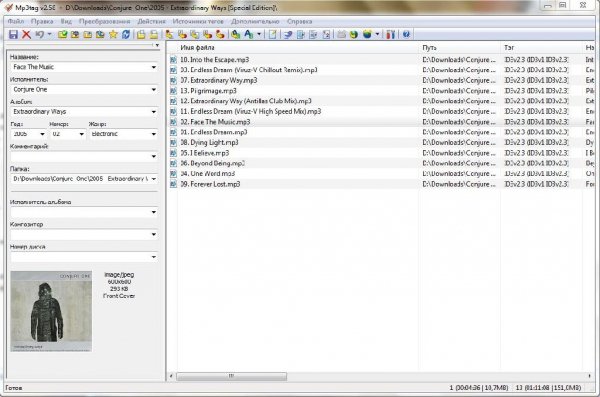Expand the Папка folder path dropdown
This screenshot has width=600, height=397.
point(154,179)
